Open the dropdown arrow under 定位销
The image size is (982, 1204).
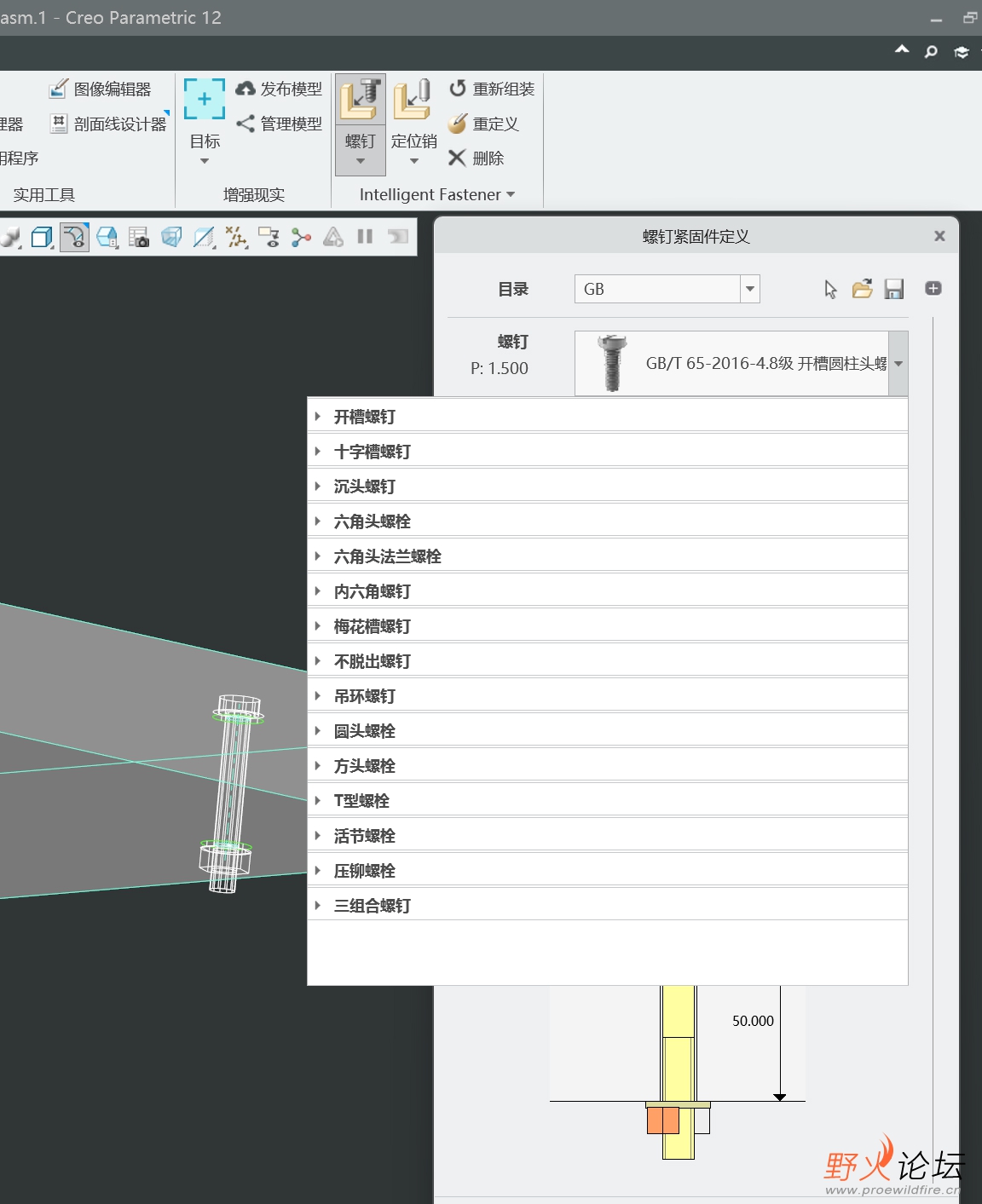[x=414, y=162]
